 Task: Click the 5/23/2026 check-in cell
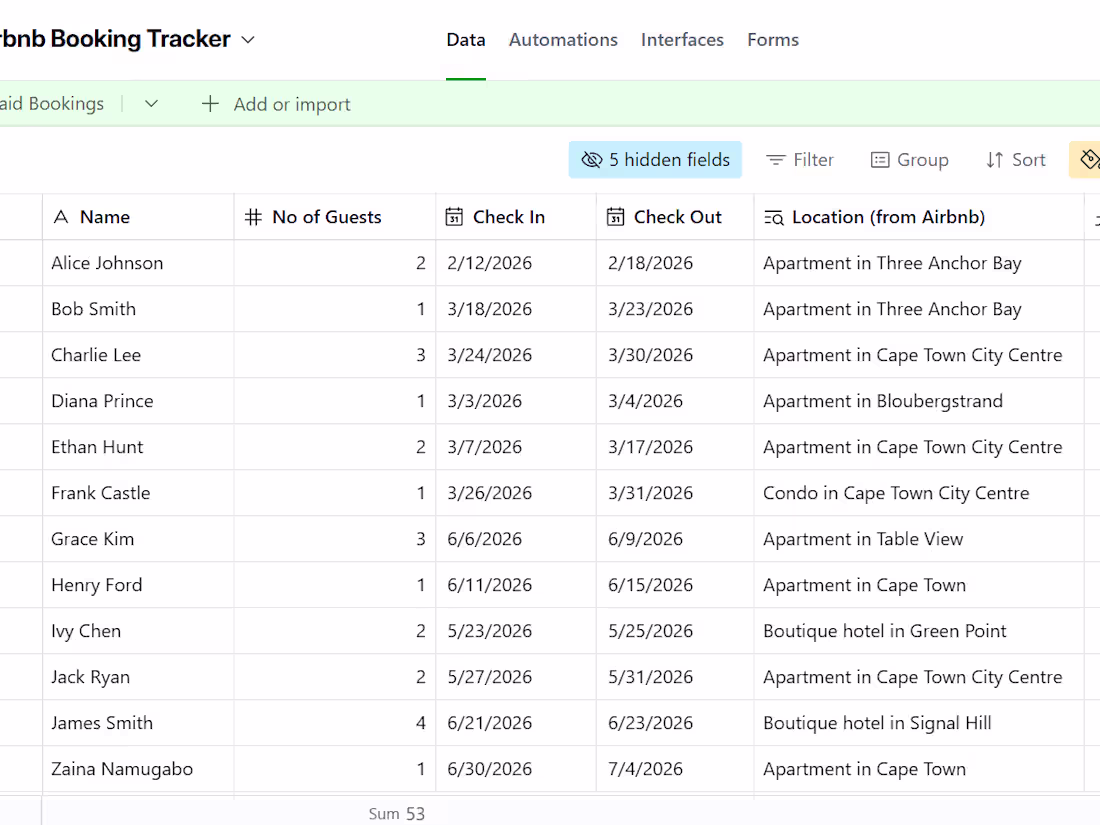pyautogui.click(x=516, y=631)
